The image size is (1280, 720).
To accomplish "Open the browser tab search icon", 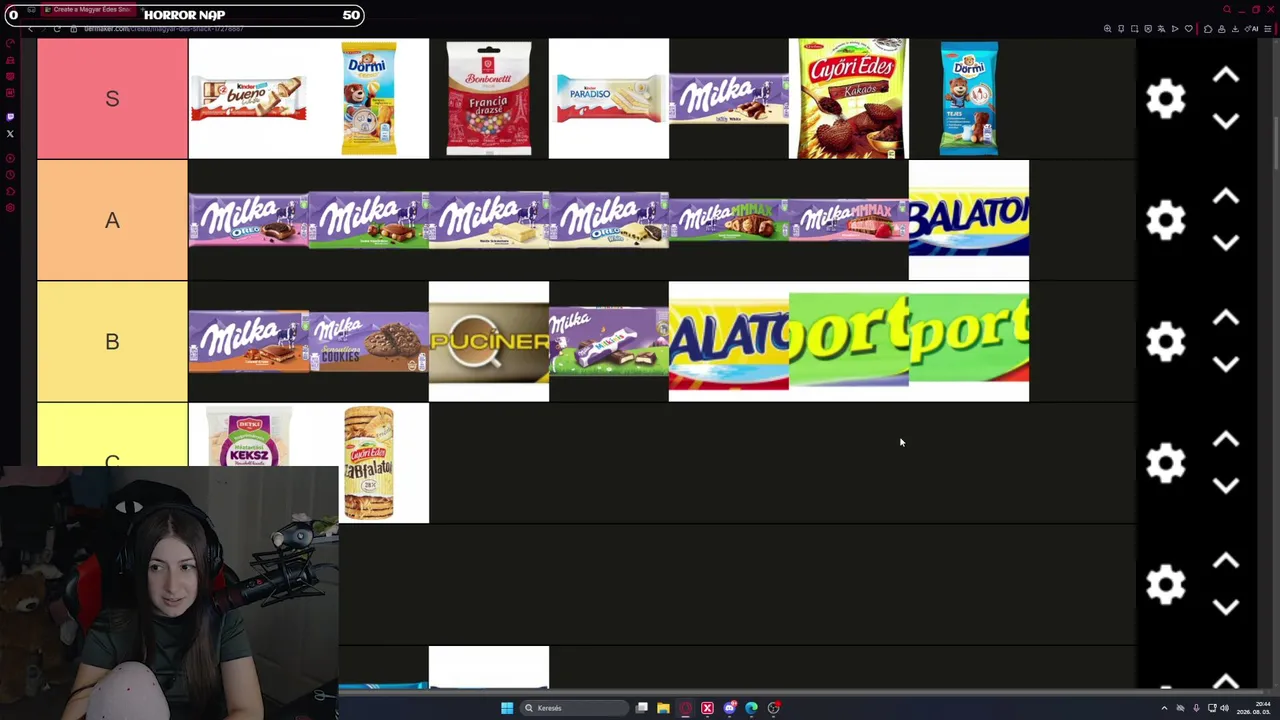I will click(x=1227, y=10).
